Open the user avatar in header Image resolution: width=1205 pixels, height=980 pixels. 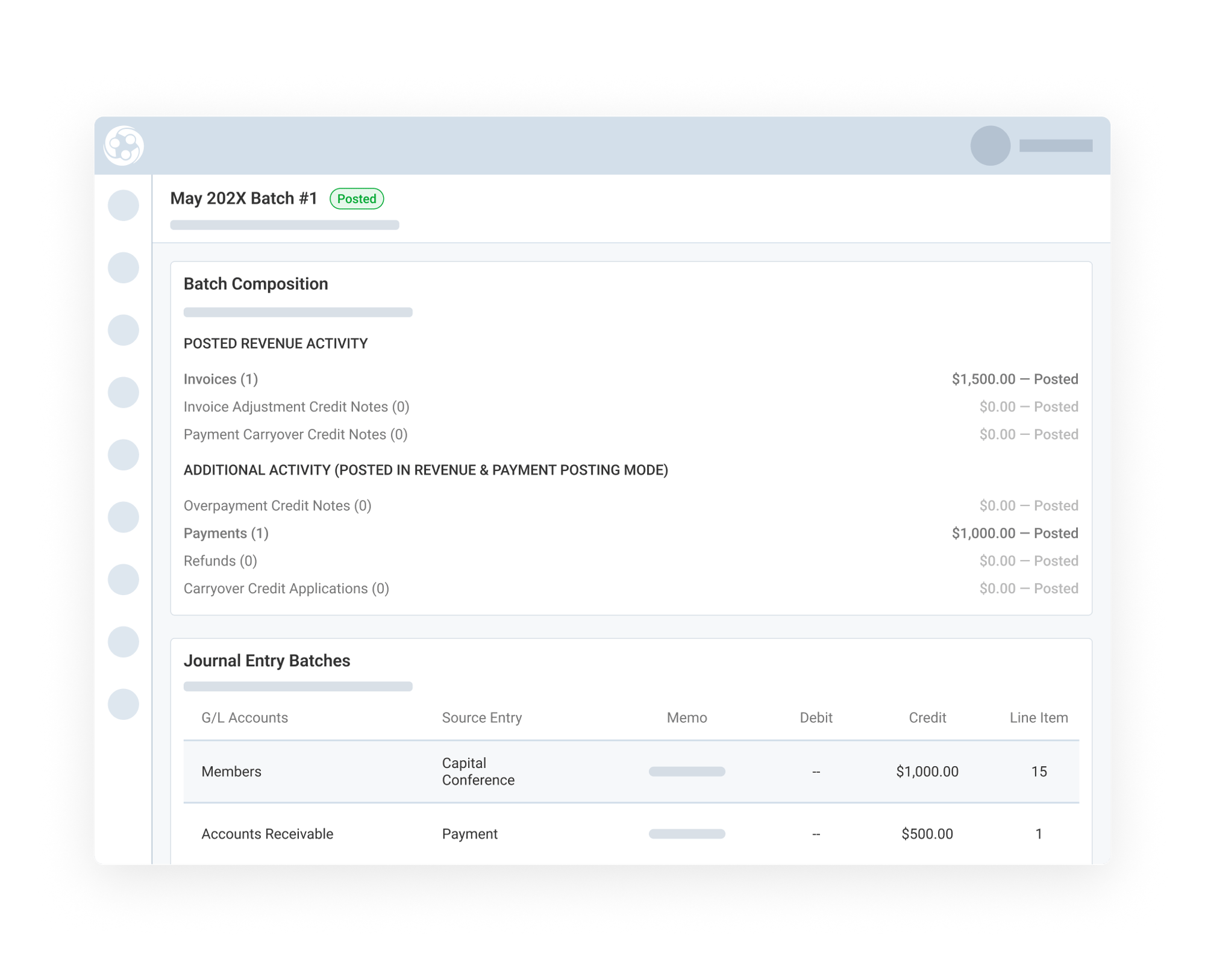click(x=990, y=146)
